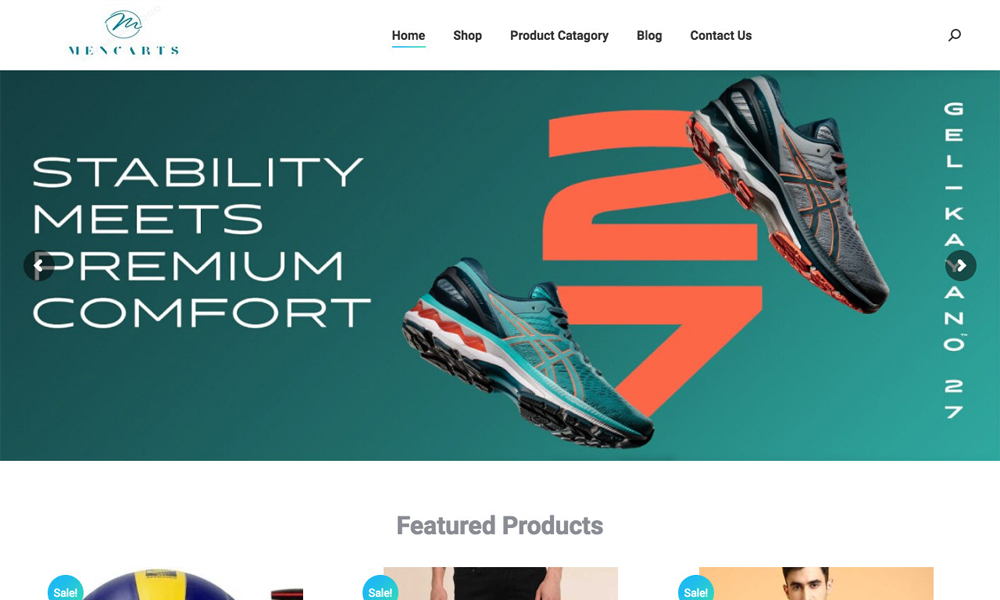
Task: Open the black pants product thumbnail
Action: [x=501, y=583]
